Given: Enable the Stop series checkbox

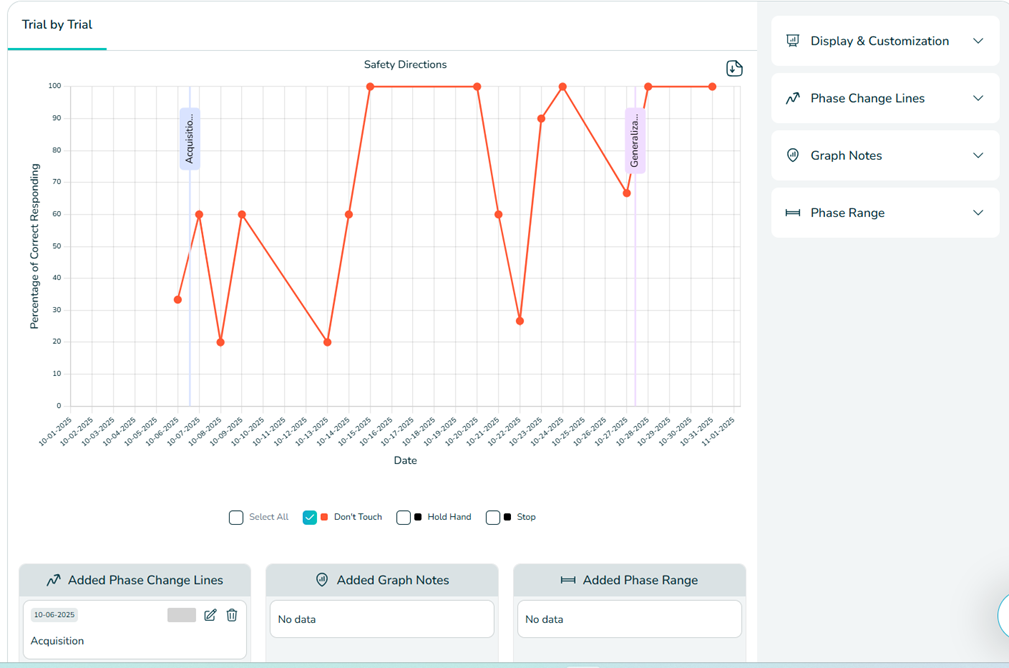Looking at the screenshot, I should [x=493, y=517].
